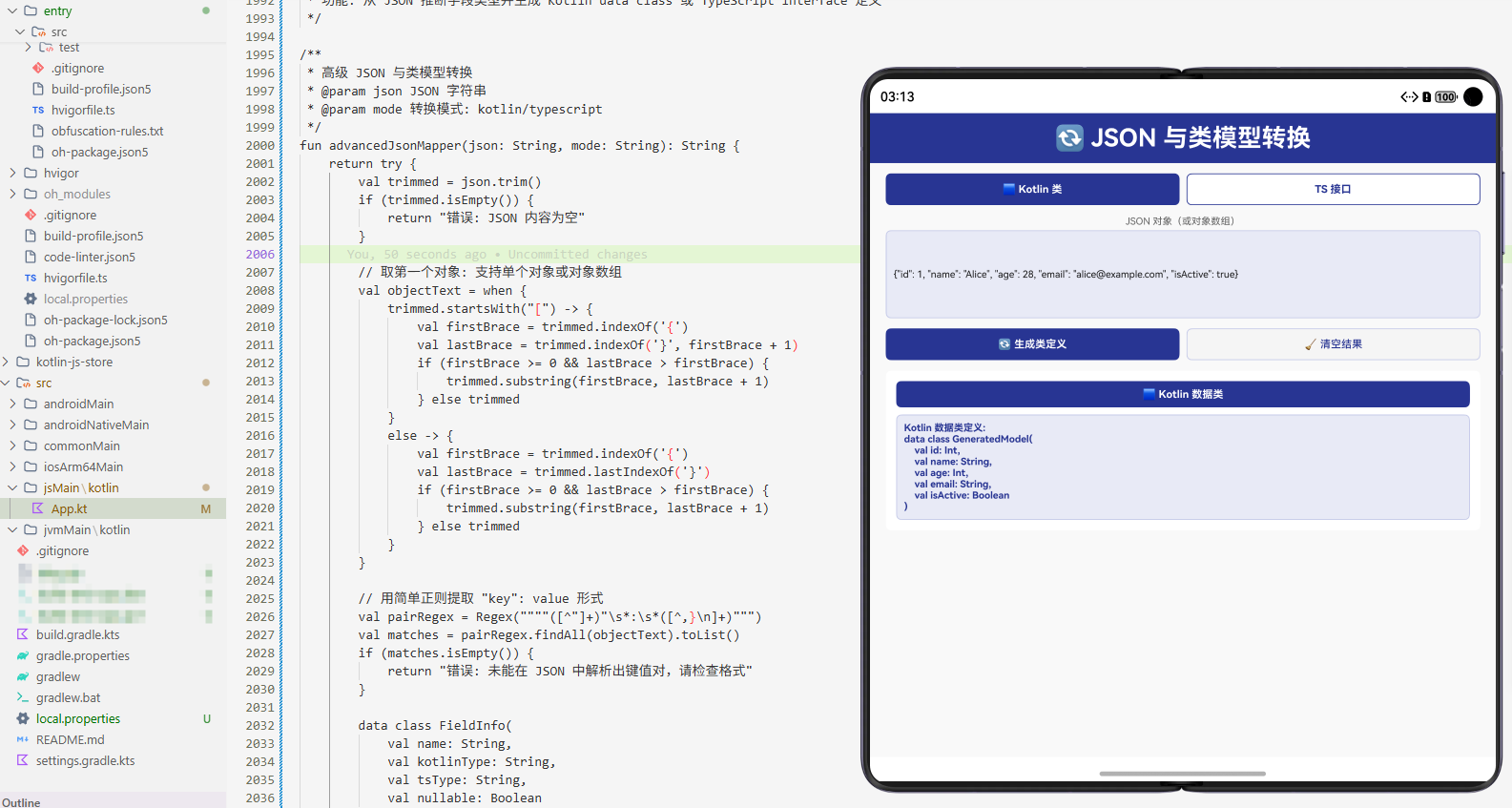Collapse the entry folder chevron
Screen dimensions: 1512x808
click(12, 10)
